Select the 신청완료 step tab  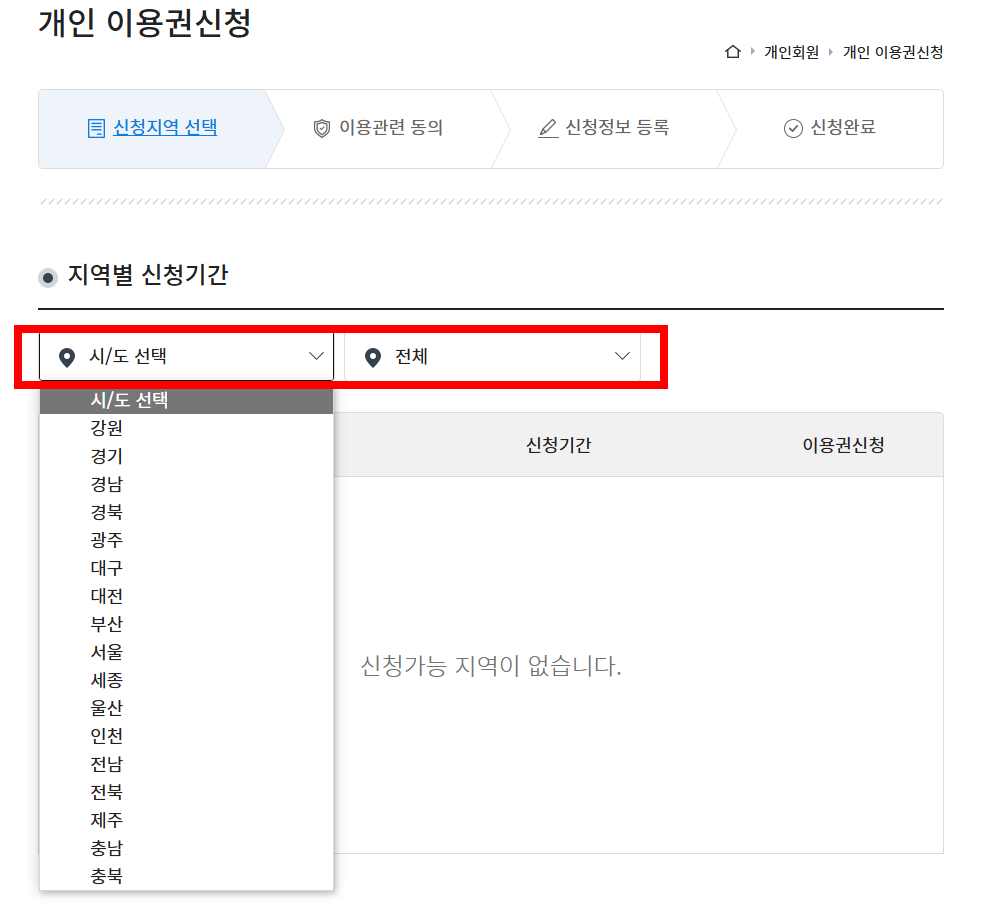tap(830, 128)
